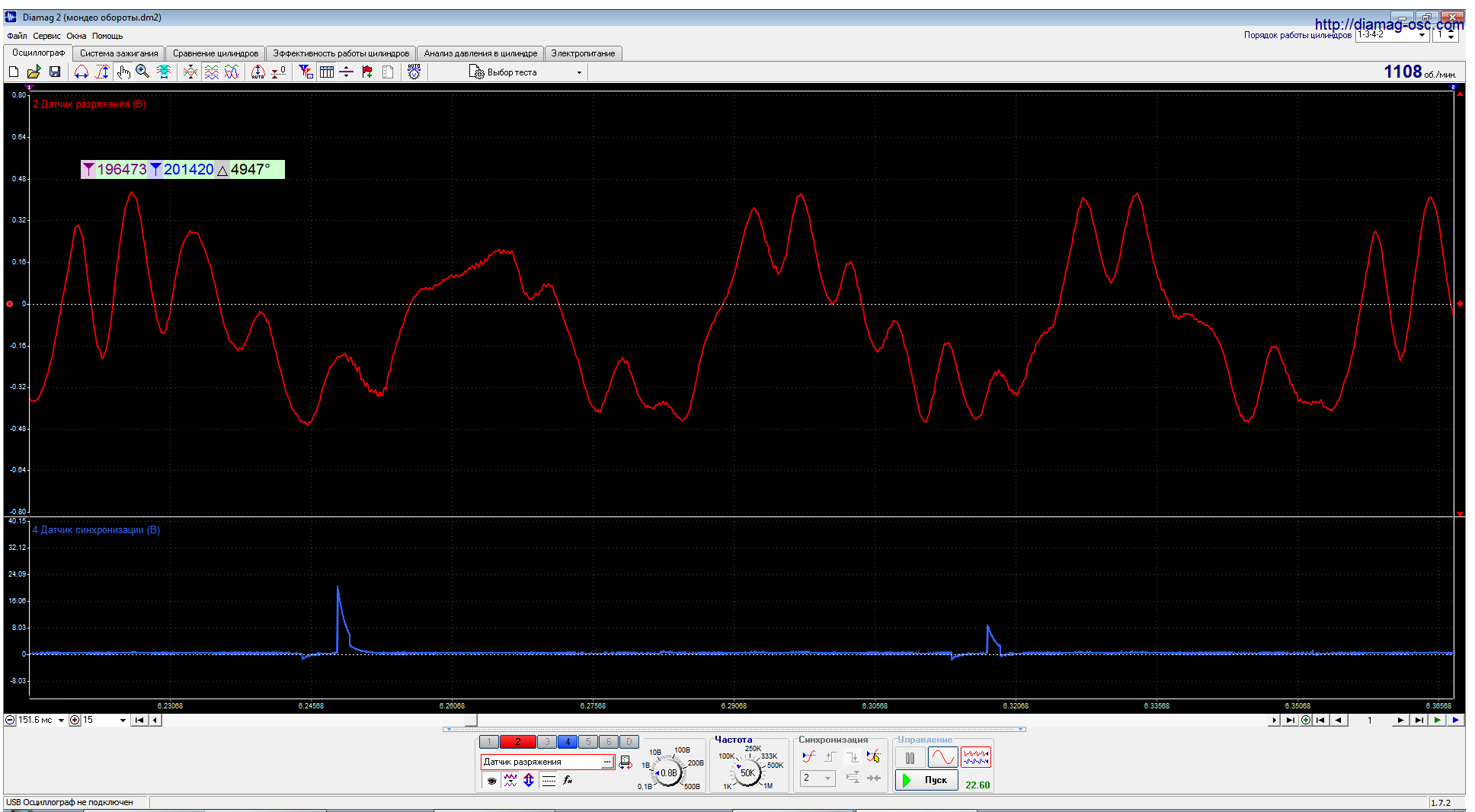The width and height of the screenshot is (1475, 812).
Task: Click the ellipsis button beside Датчик разряжения
Action: tap(607, 762)
